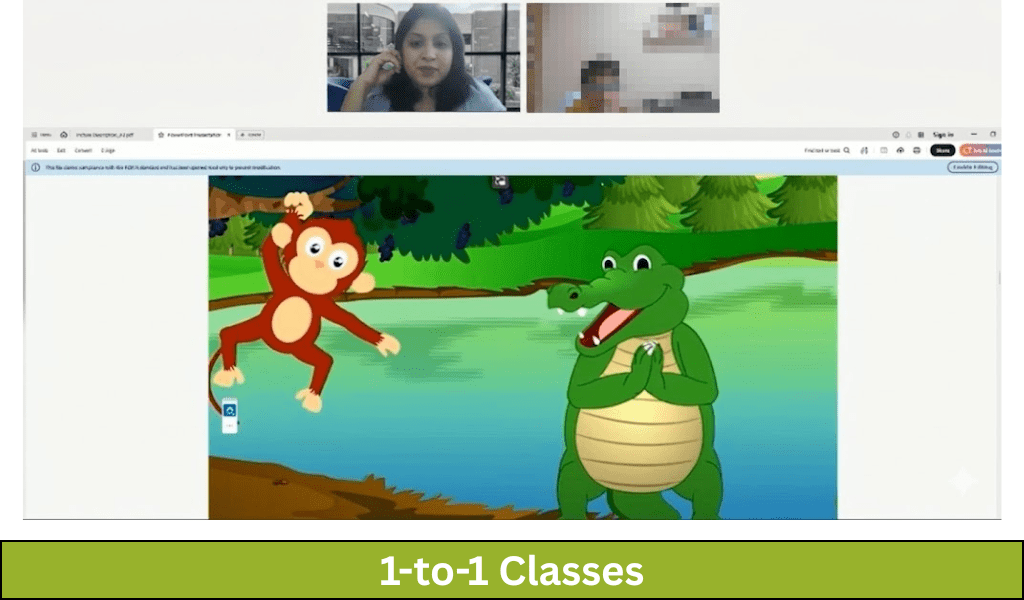This screenshot has height=600, width=1024.
Task: Click the black Share button
Action: tap(942, 150)
